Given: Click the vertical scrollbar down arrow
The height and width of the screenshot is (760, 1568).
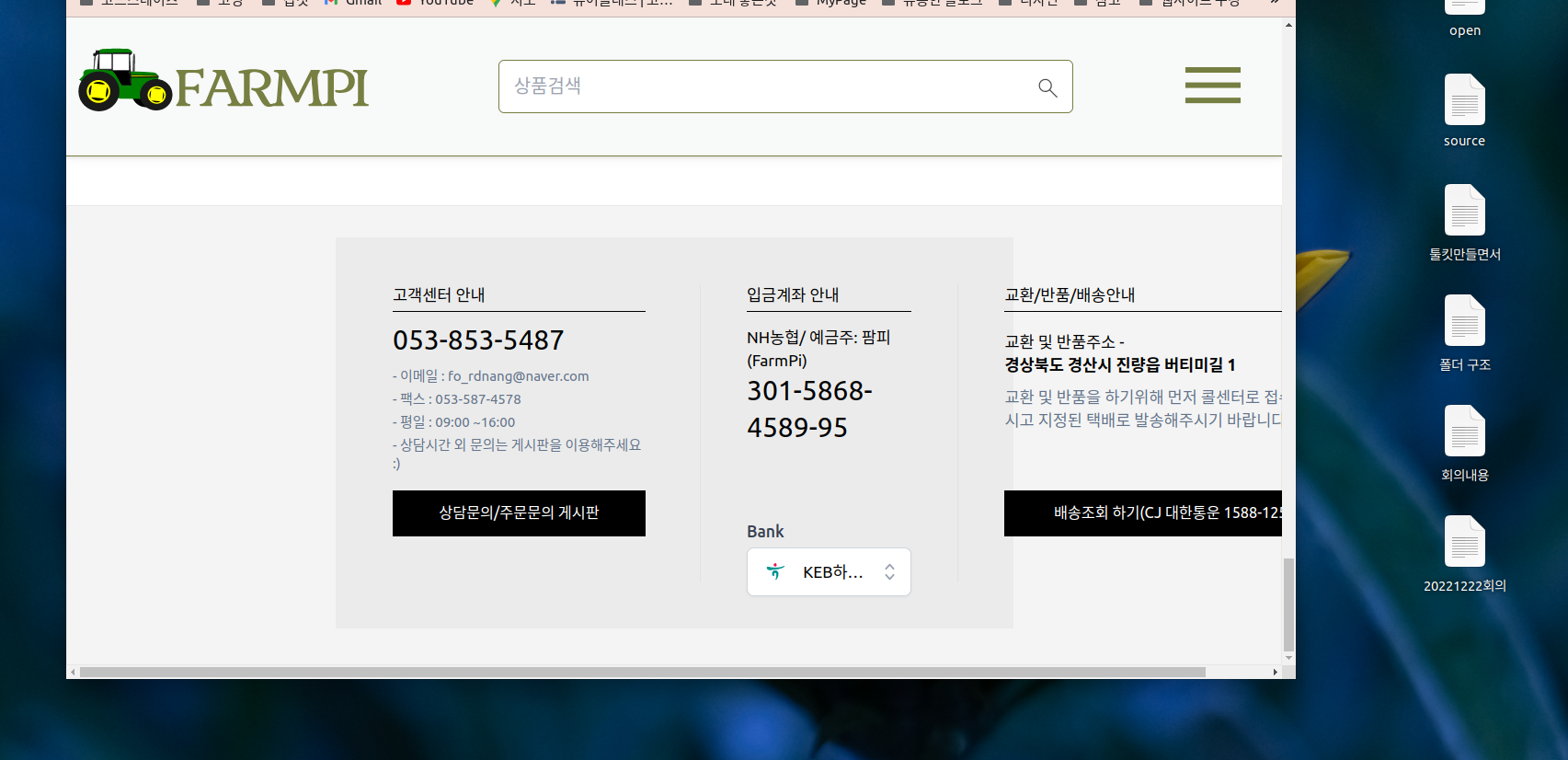Looking at the screenshot, I should (x=1288, y=658).
